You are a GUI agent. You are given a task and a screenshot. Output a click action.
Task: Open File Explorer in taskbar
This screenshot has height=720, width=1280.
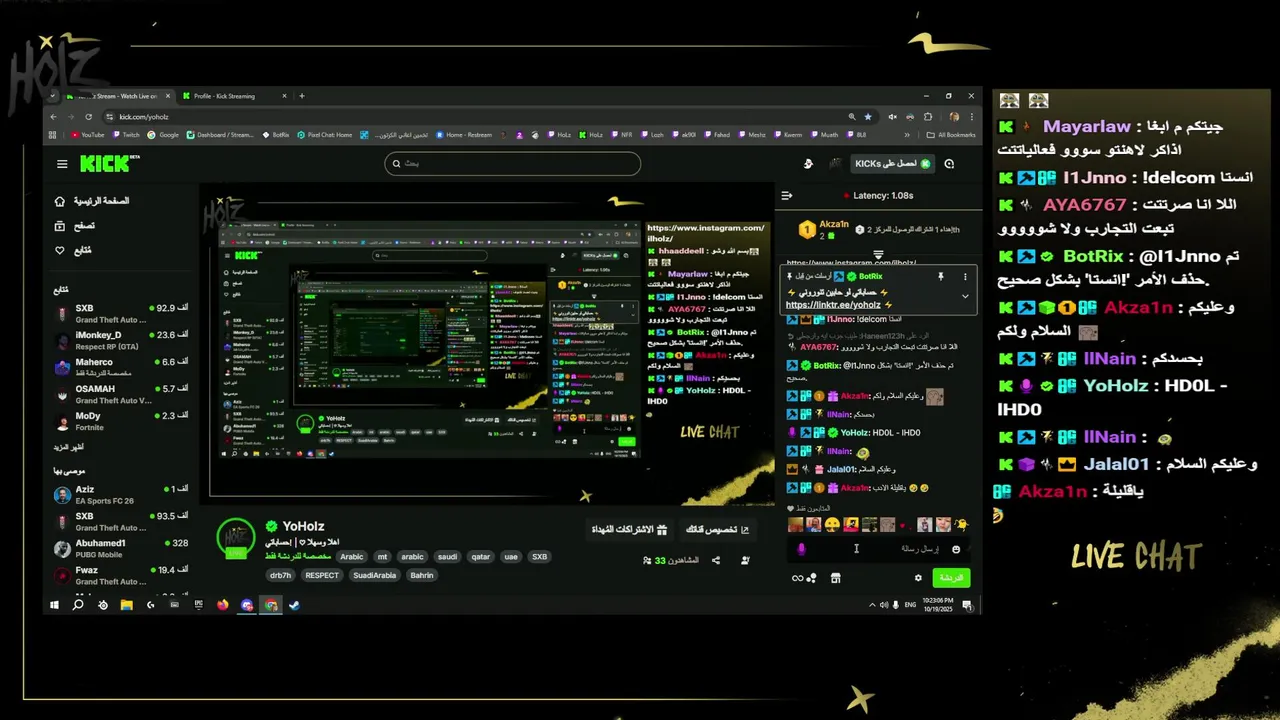[x=127, y=605]
